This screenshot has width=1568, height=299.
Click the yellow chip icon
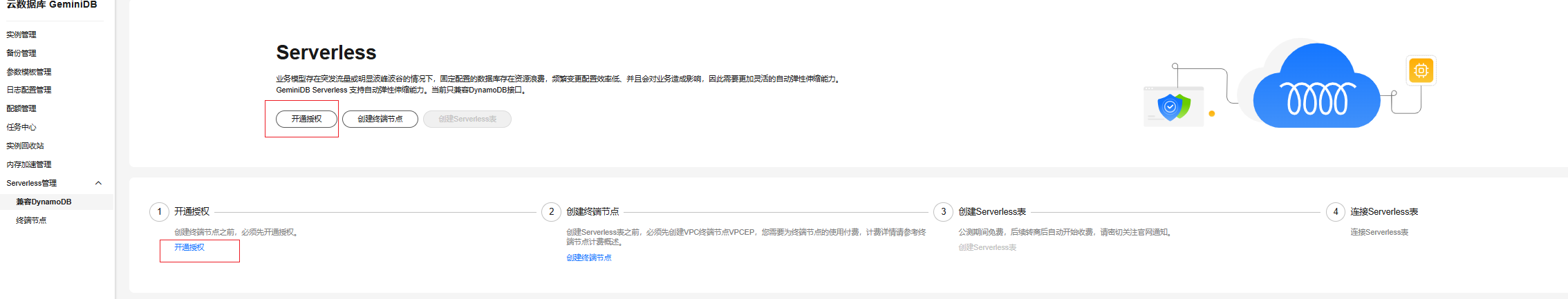tap(1421, 70)
